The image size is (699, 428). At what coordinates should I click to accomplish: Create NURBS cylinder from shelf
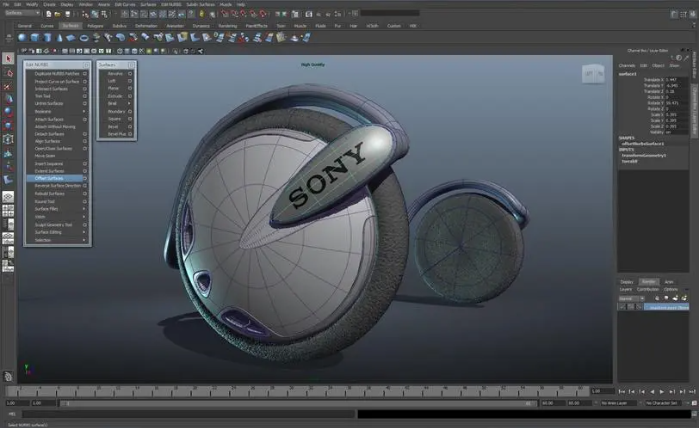tap(47, 38)
